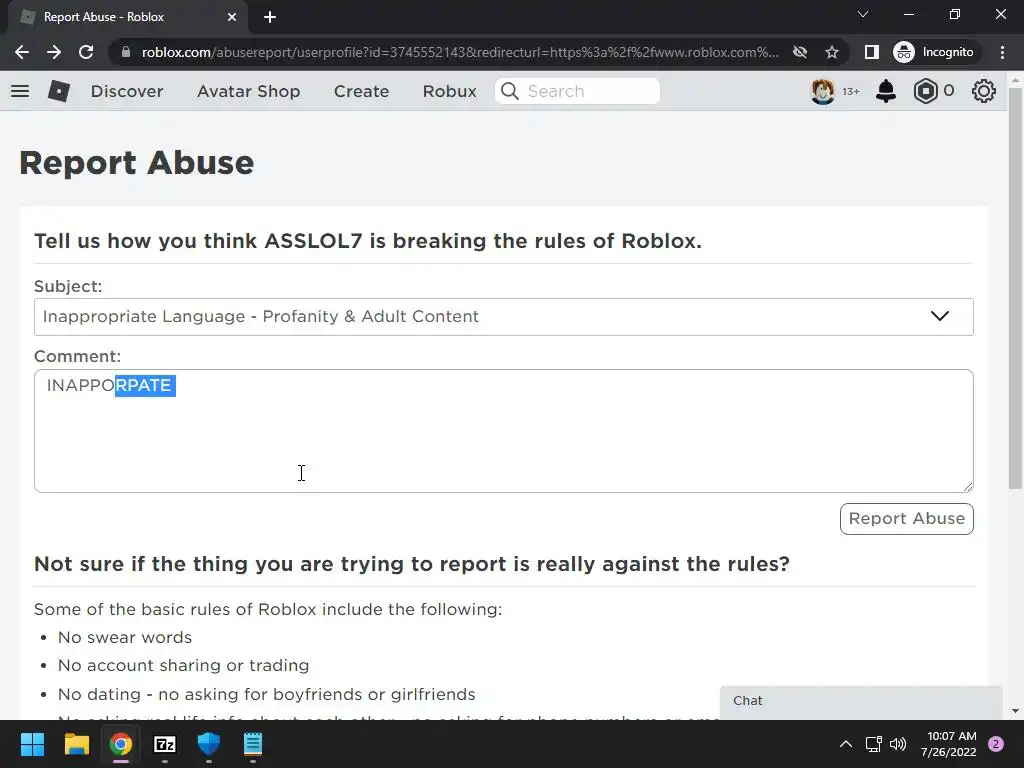Click the 'No dating' rule text

(x=266, y=694)
